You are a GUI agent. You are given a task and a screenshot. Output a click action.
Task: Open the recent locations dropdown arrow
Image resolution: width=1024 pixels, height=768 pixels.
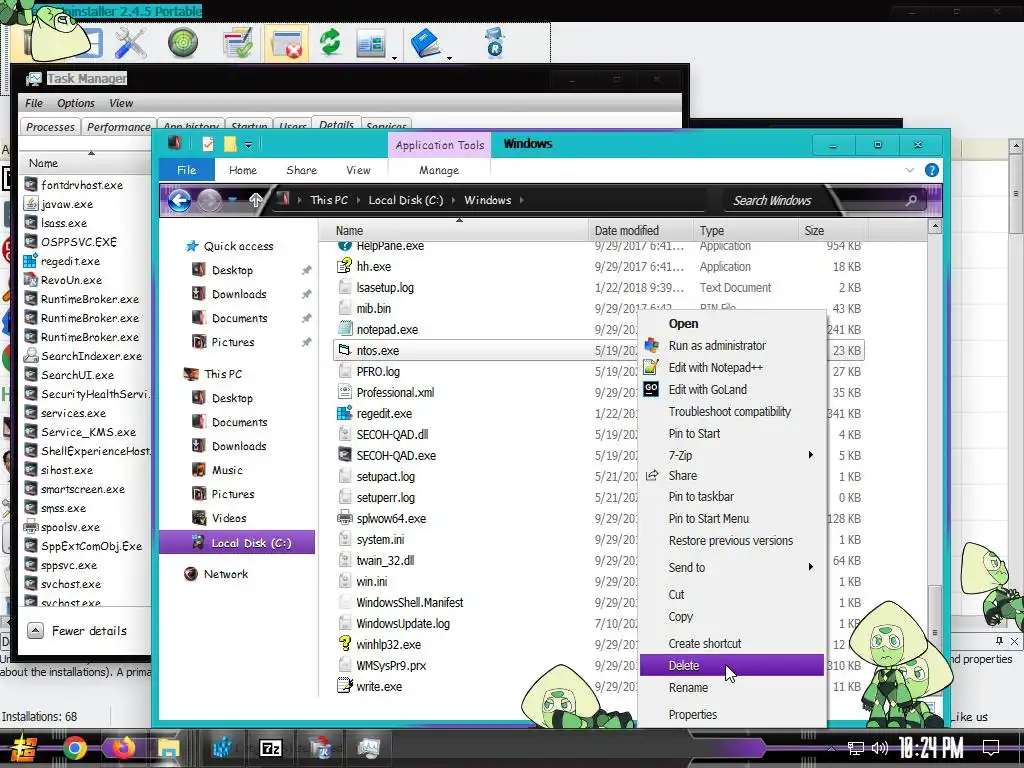click(x=233, y=200)
